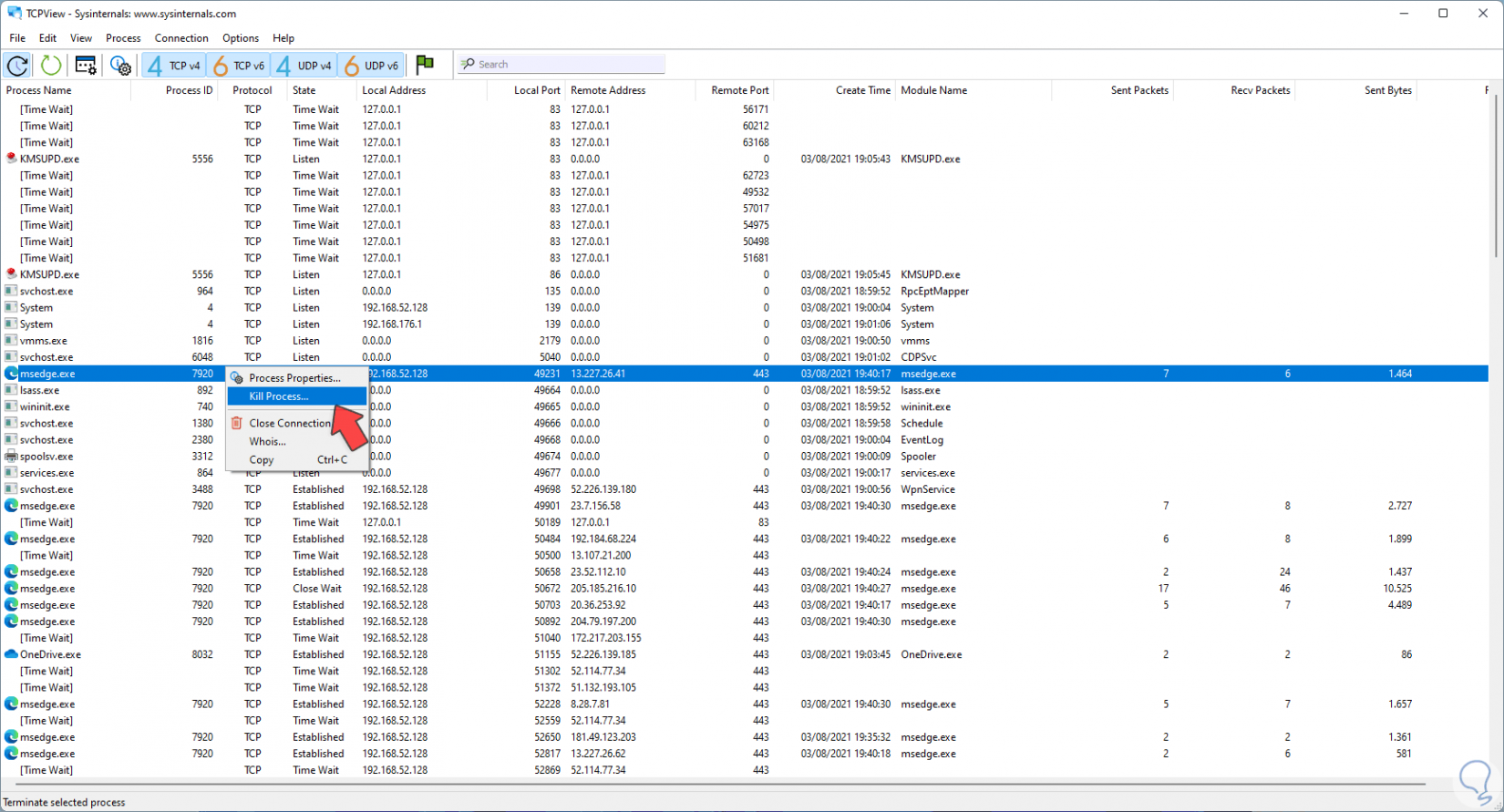Viewport: 1504px width, 812px height.
Task: Click the red icon of KMSUPD.exe on port 83
Action: (11, 159)
